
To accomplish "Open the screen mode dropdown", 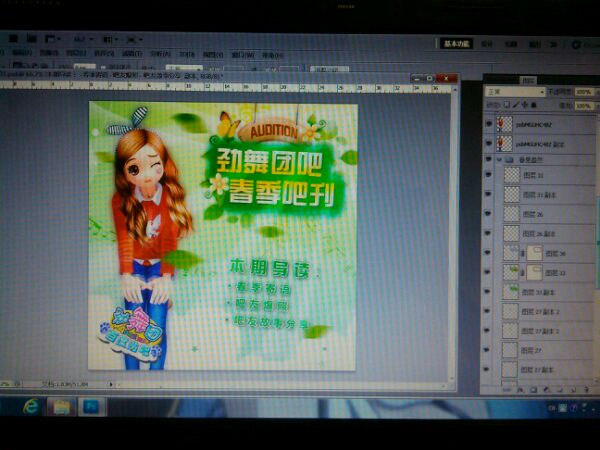I will click(x=134, y=39).
